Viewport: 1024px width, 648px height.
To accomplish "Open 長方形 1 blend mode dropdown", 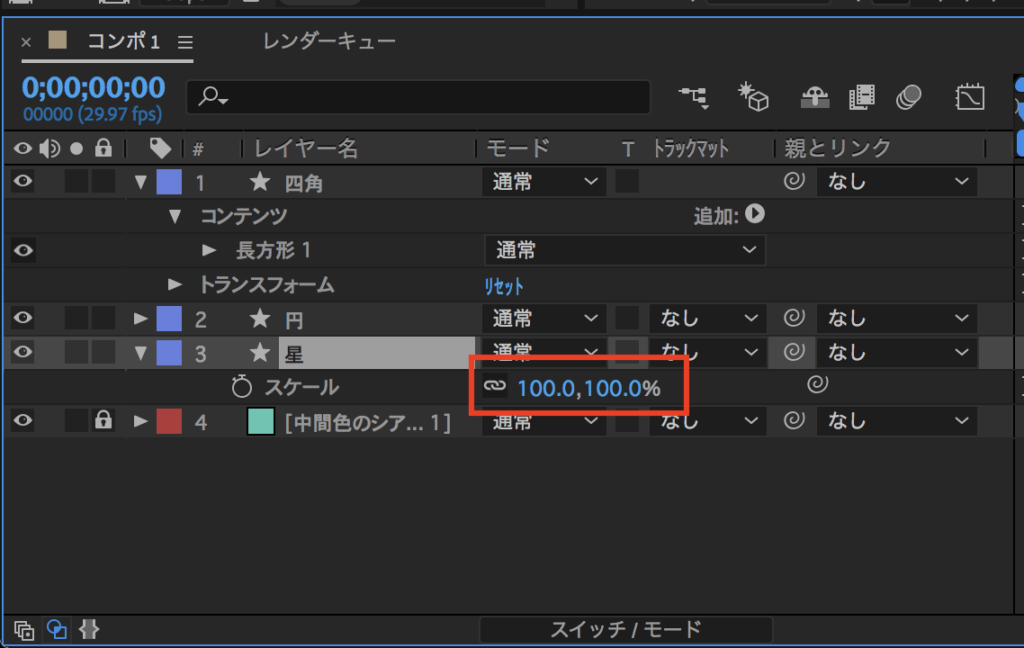I will point(625,250).
